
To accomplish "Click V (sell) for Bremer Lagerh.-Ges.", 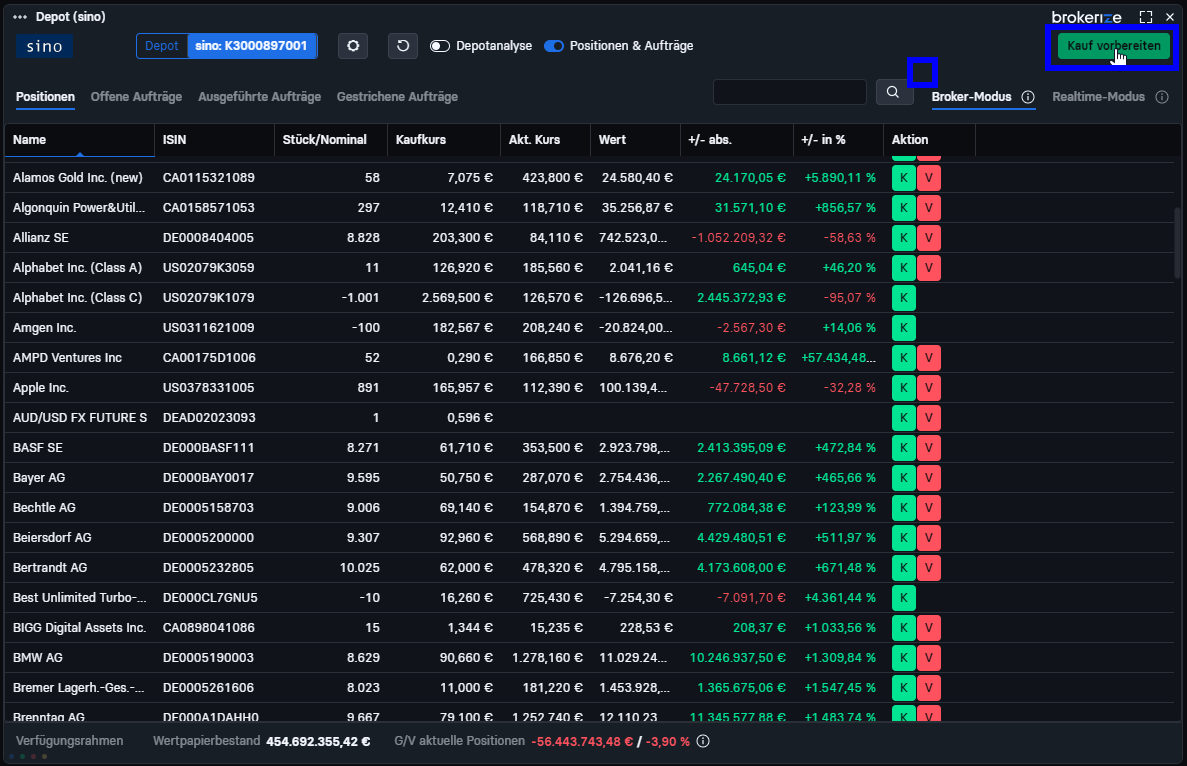I will pyautogui.click(x=929, y=688).
